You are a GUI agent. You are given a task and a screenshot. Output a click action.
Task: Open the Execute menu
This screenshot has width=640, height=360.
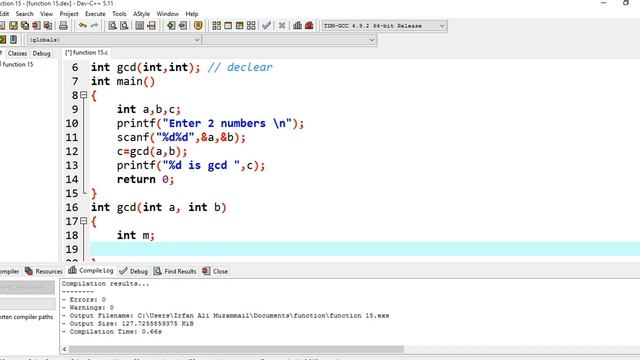95,14
